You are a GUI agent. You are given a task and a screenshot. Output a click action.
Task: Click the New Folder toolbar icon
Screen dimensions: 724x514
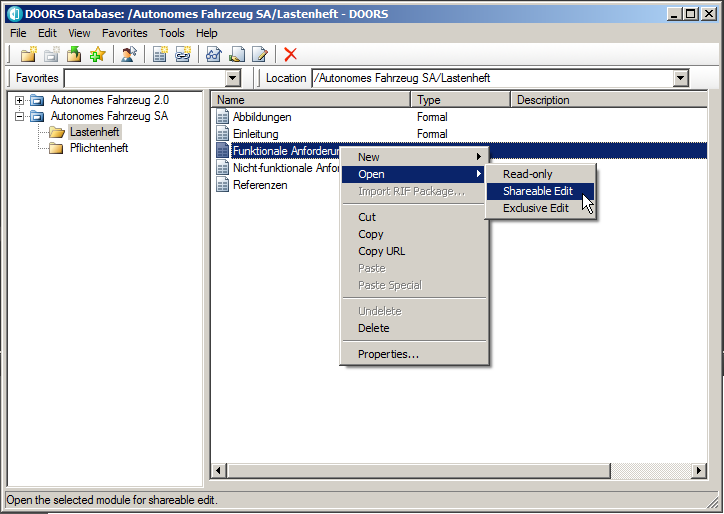pyautogui.click(x=29, y=55)
